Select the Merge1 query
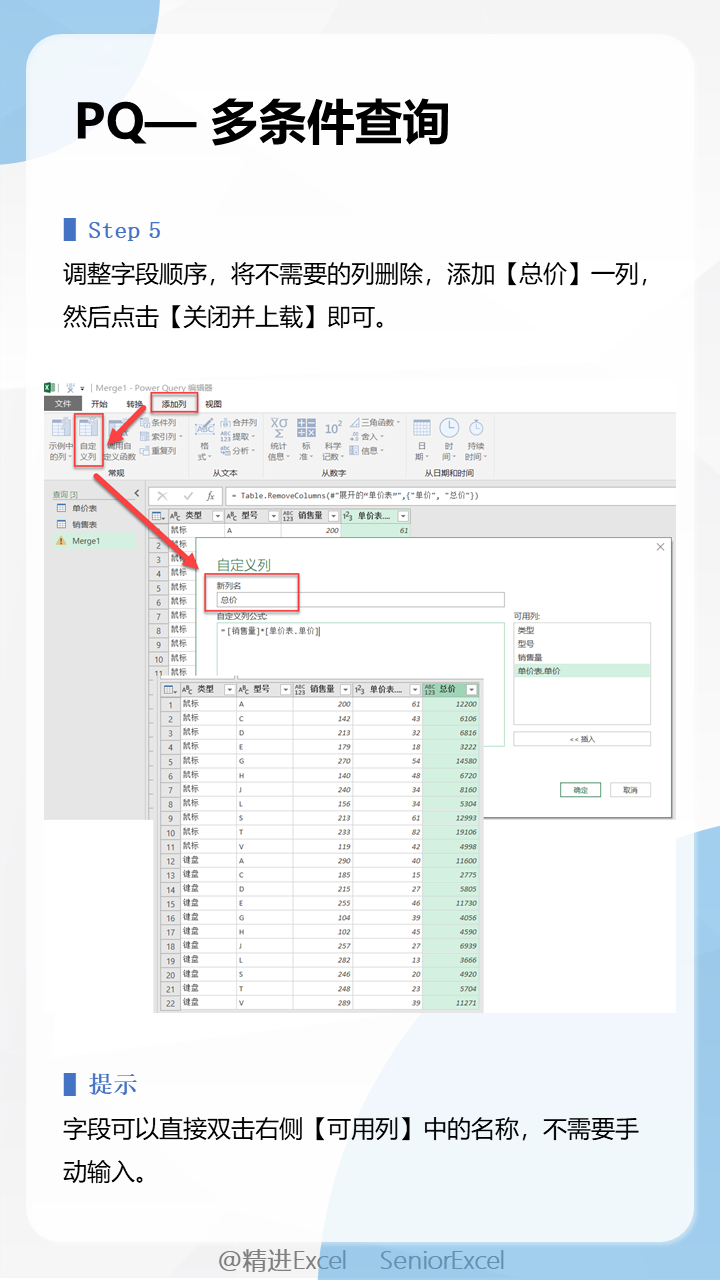Viewport: 720px width, 1280px height. pyautogui.click(x=85, y=540)
